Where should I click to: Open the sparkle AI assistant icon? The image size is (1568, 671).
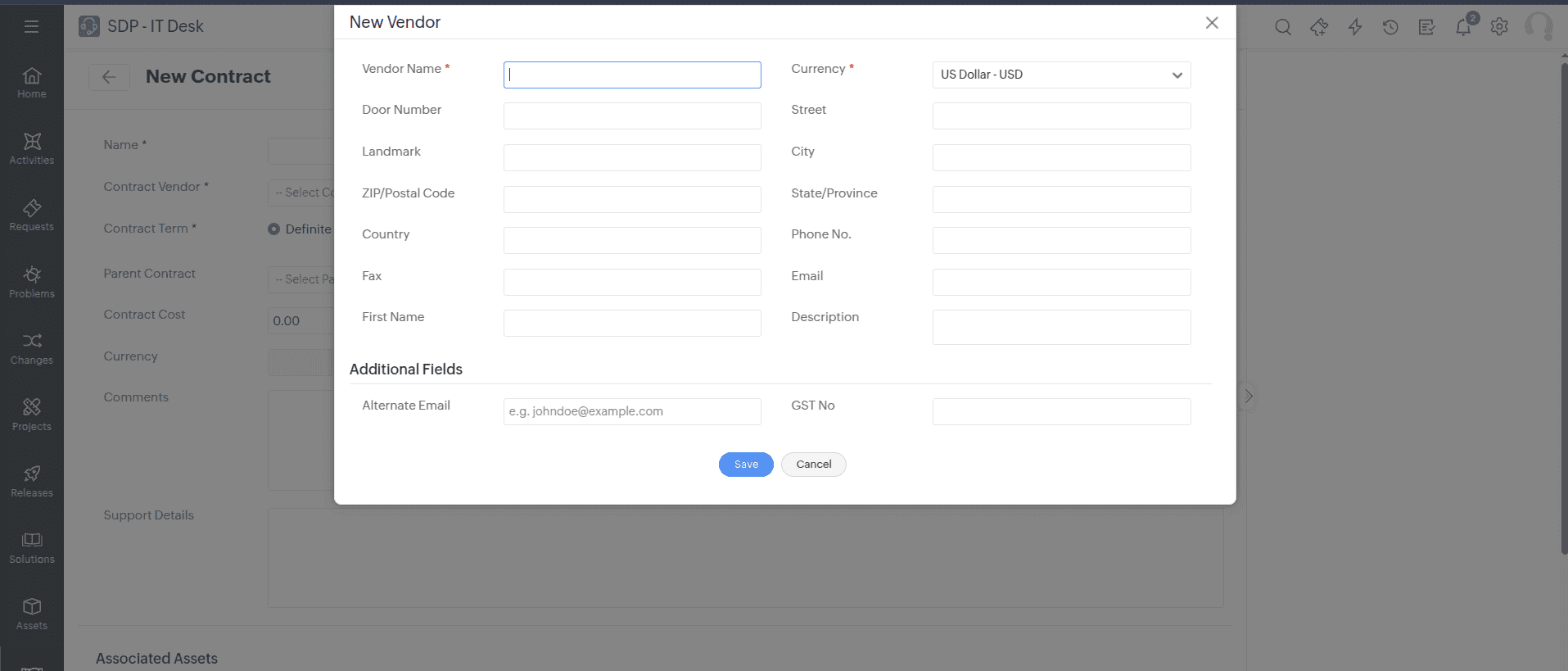pyautogui.click(x=1319, y=27)
